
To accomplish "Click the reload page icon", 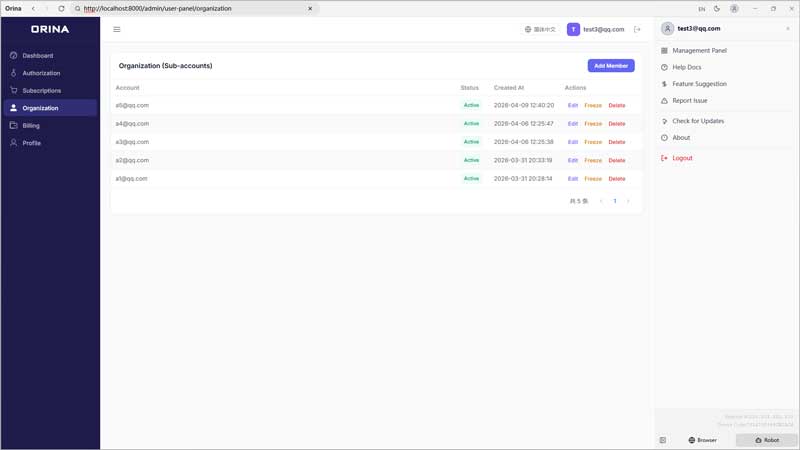I will [x=61, y=8].
